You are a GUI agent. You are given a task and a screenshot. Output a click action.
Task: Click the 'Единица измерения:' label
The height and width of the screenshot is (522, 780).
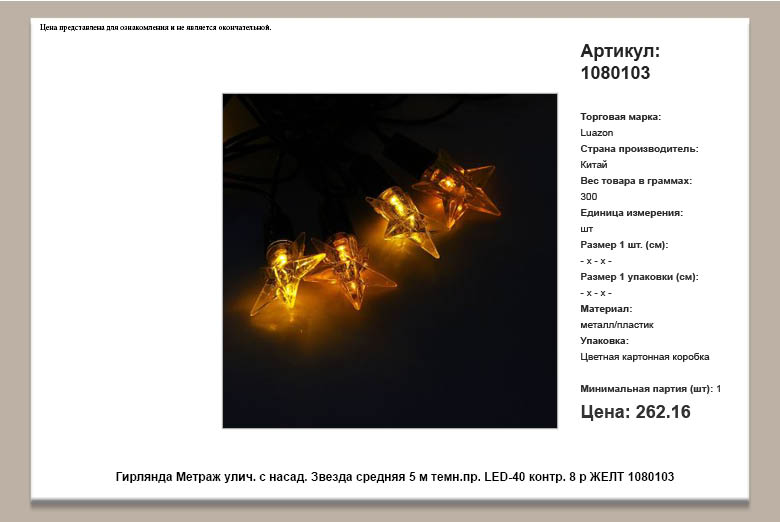pos(631,213)
